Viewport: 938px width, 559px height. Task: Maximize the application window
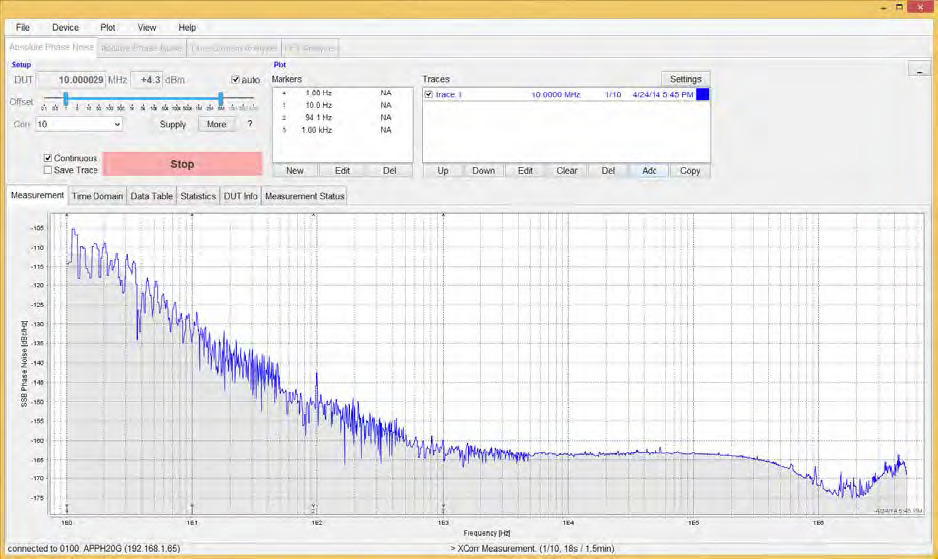(899, 7)
